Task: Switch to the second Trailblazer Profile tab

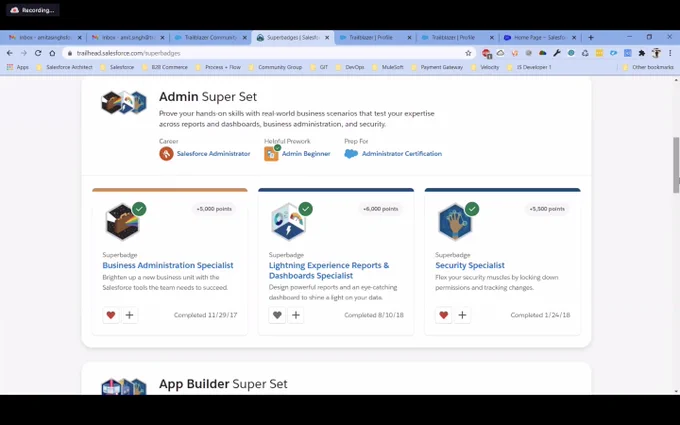Action: pyautogui.click(x=456, y=38)
